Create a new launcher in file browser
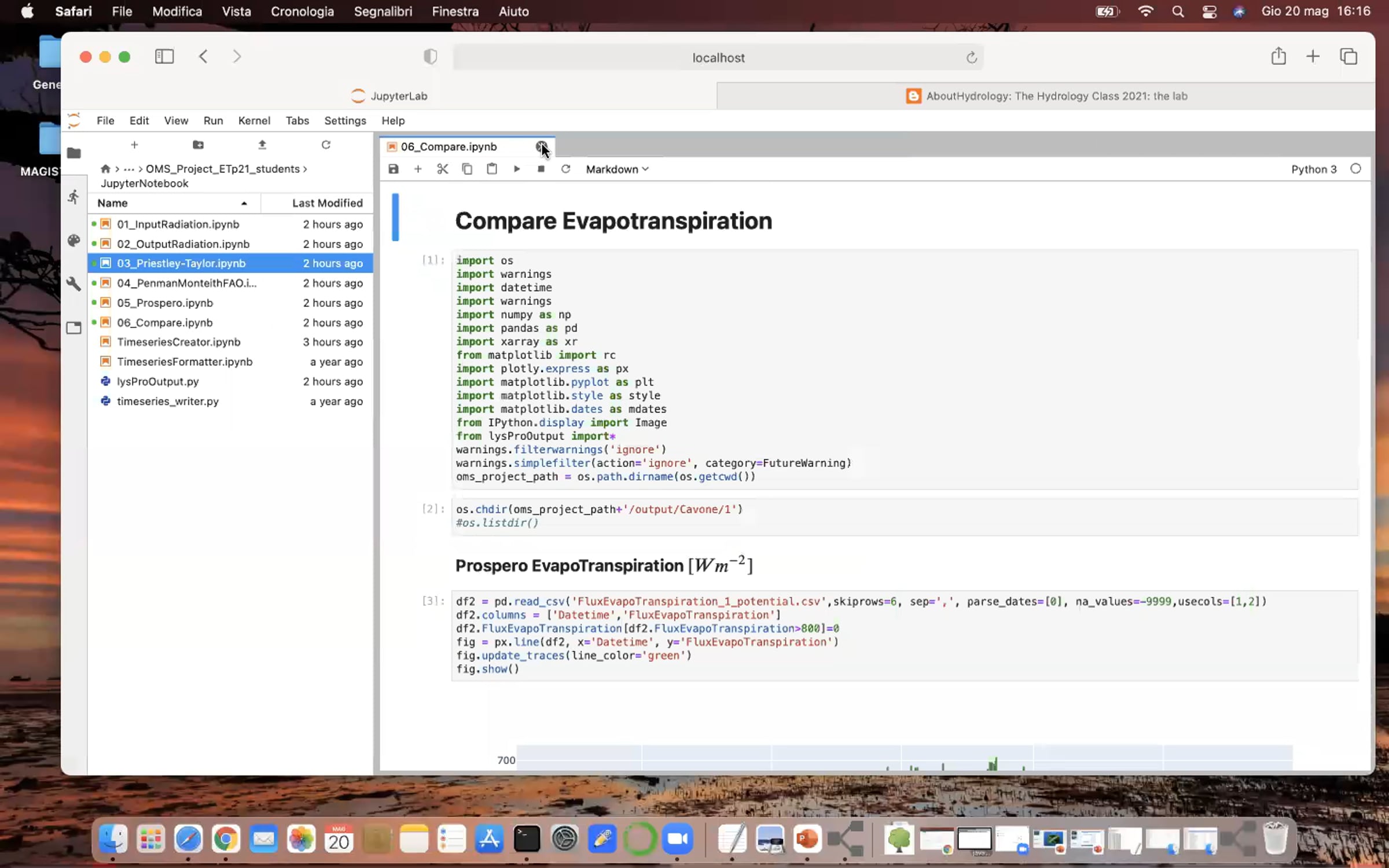 pyautogui.click(x=134, y=145)
